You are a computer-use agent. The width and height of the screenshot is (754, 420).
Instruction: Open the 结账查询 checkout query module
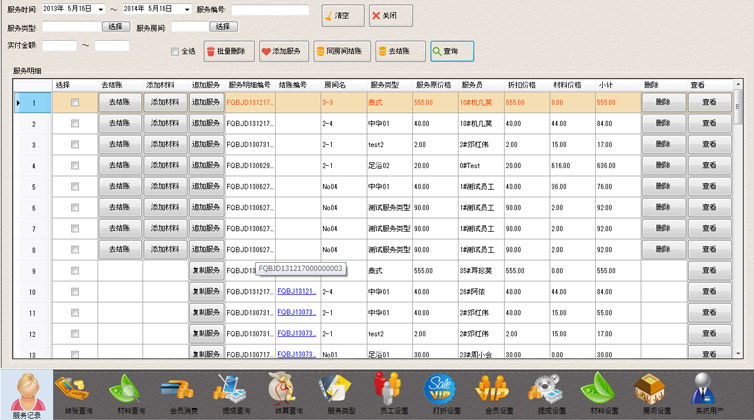pos(79,395)
